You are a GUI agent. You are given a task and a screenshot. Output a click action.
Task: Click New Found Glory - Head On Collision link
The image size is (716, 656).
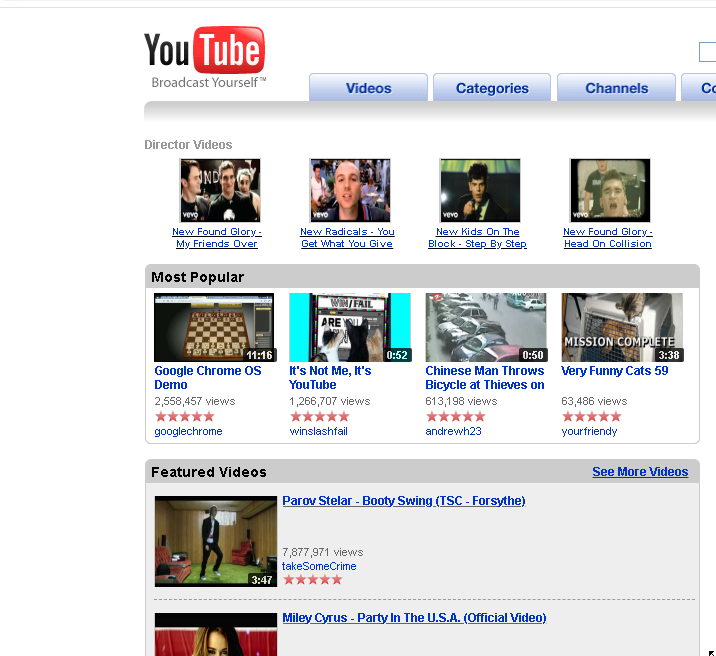point(608,237)
